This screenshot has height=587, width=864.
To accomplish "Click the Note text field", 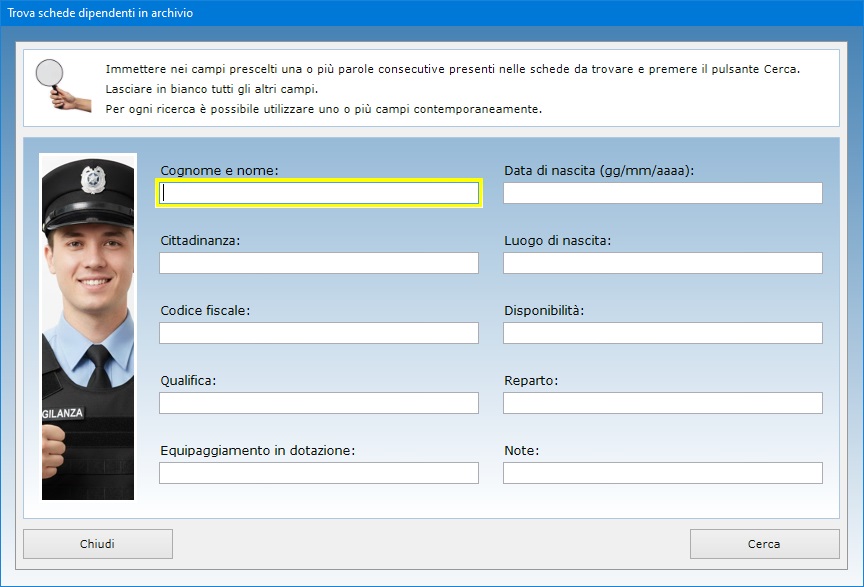I will coord(662,473).
